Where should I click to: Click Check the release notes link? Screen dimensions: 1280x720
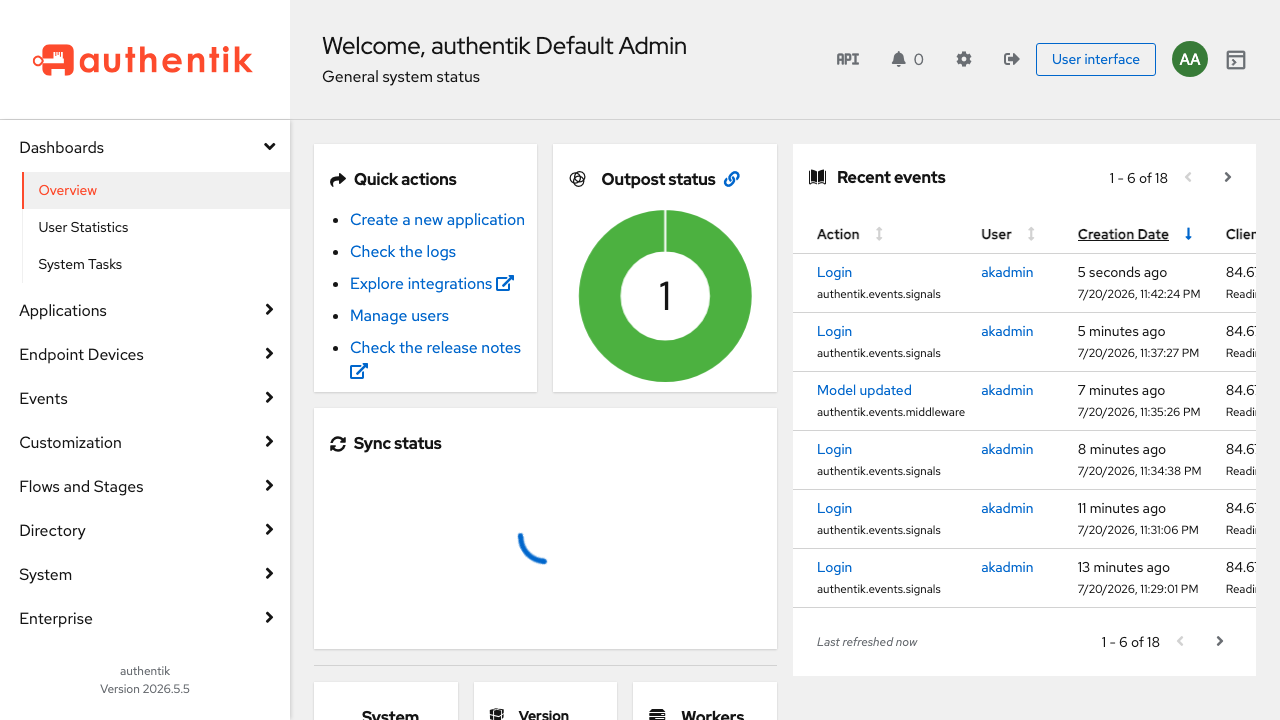point(435,347)
